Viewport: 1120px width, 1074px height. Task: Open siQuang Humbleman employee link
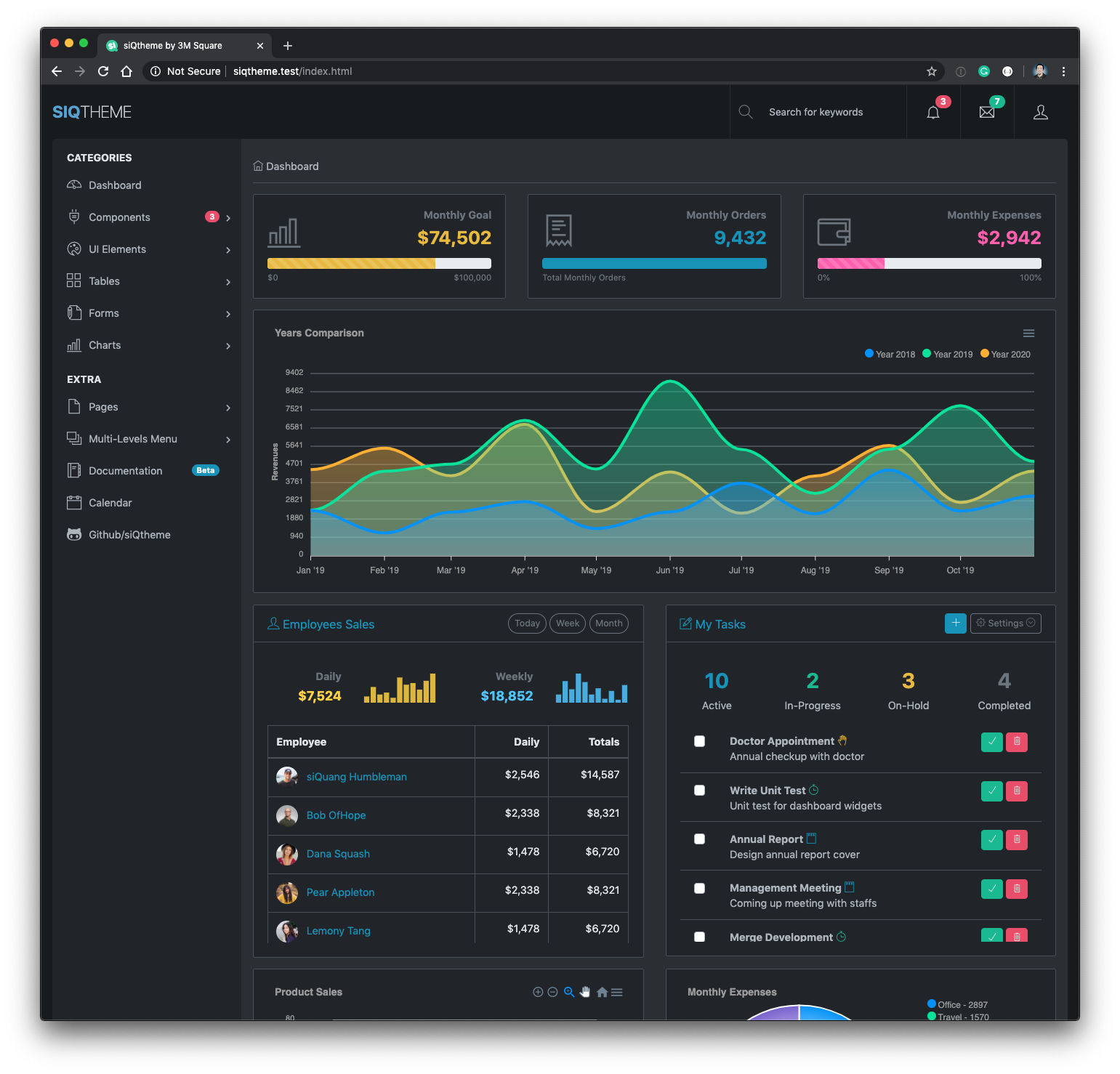(356, 777)
